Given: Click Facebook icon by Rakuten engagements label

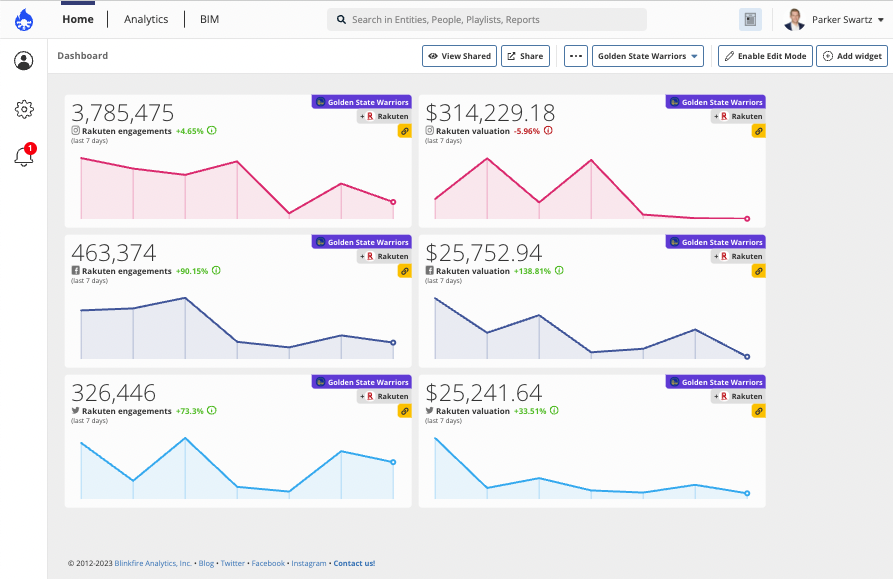Looking at the screenshot, I should 75,270.
